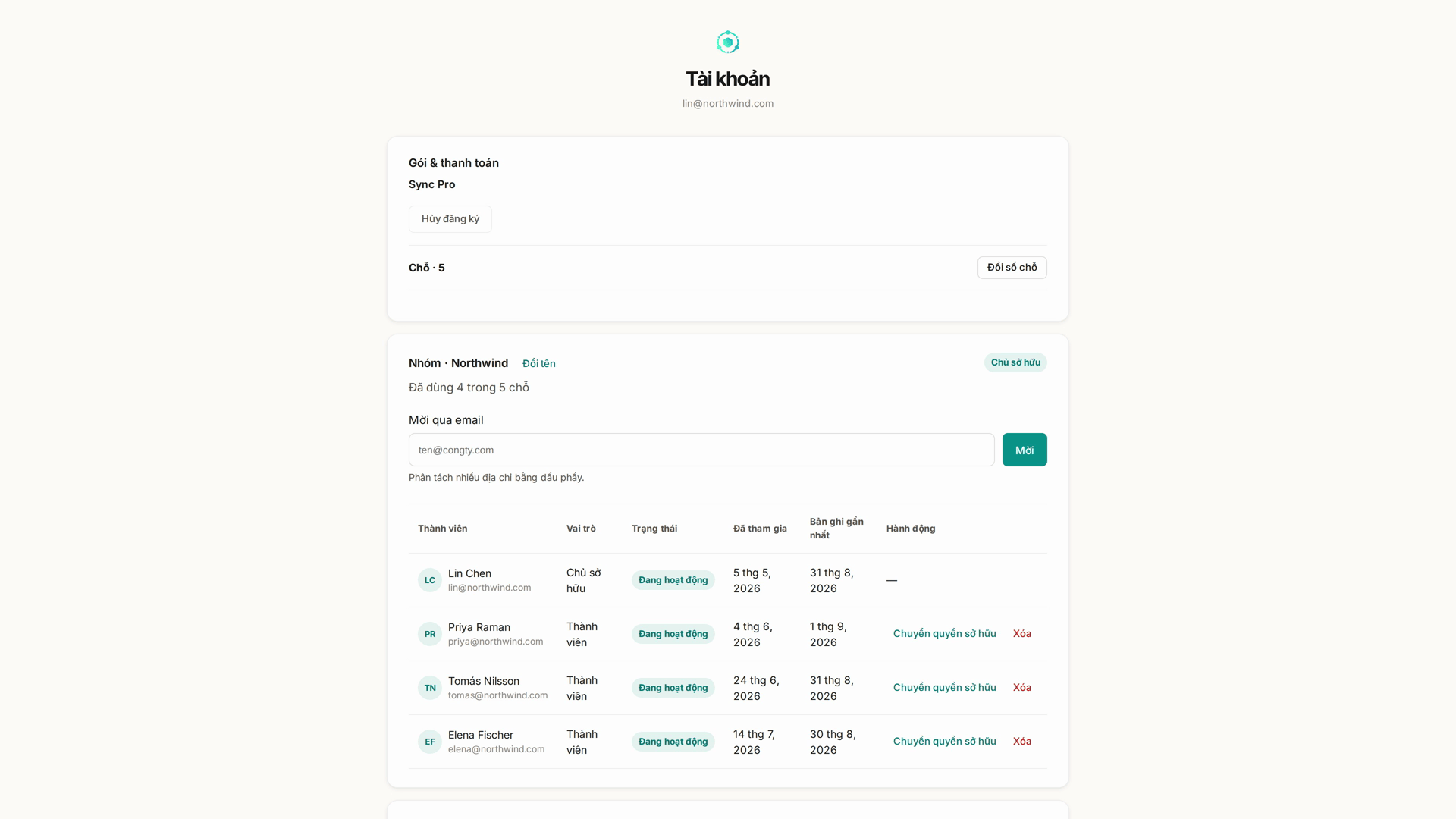The height and width of the screenshot is (819, 1456).
Task: Click the Sync Pro plan name
Action: [x=432, y=184]
